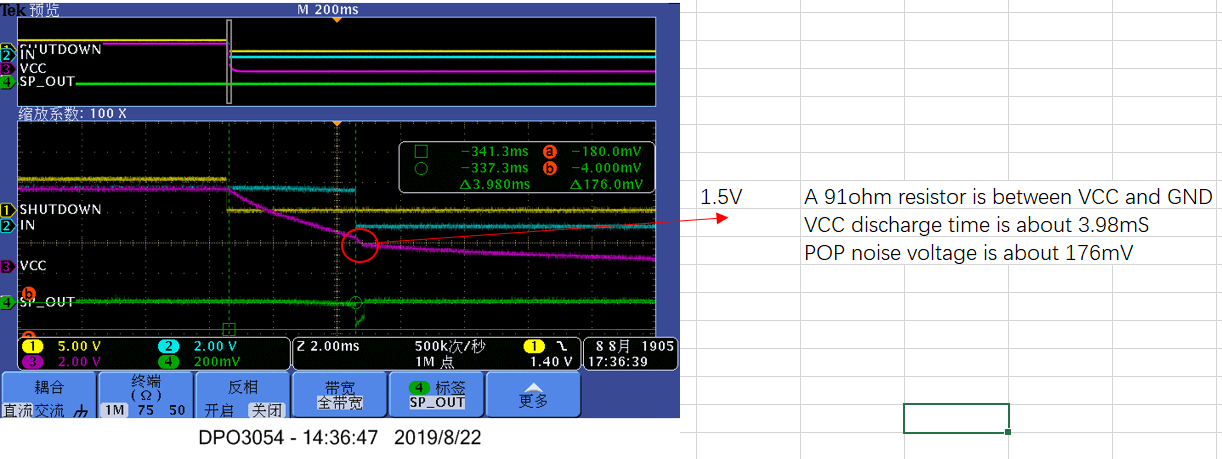Click cursor b orange badge in readout box

tap(549, 168)
